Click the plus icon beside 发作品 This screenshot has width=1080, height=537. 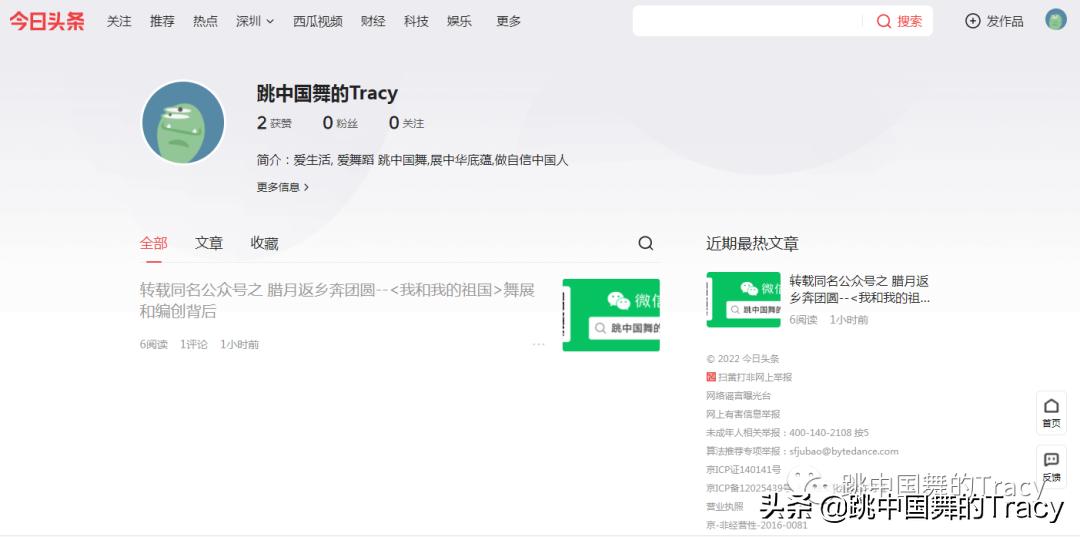973,21
